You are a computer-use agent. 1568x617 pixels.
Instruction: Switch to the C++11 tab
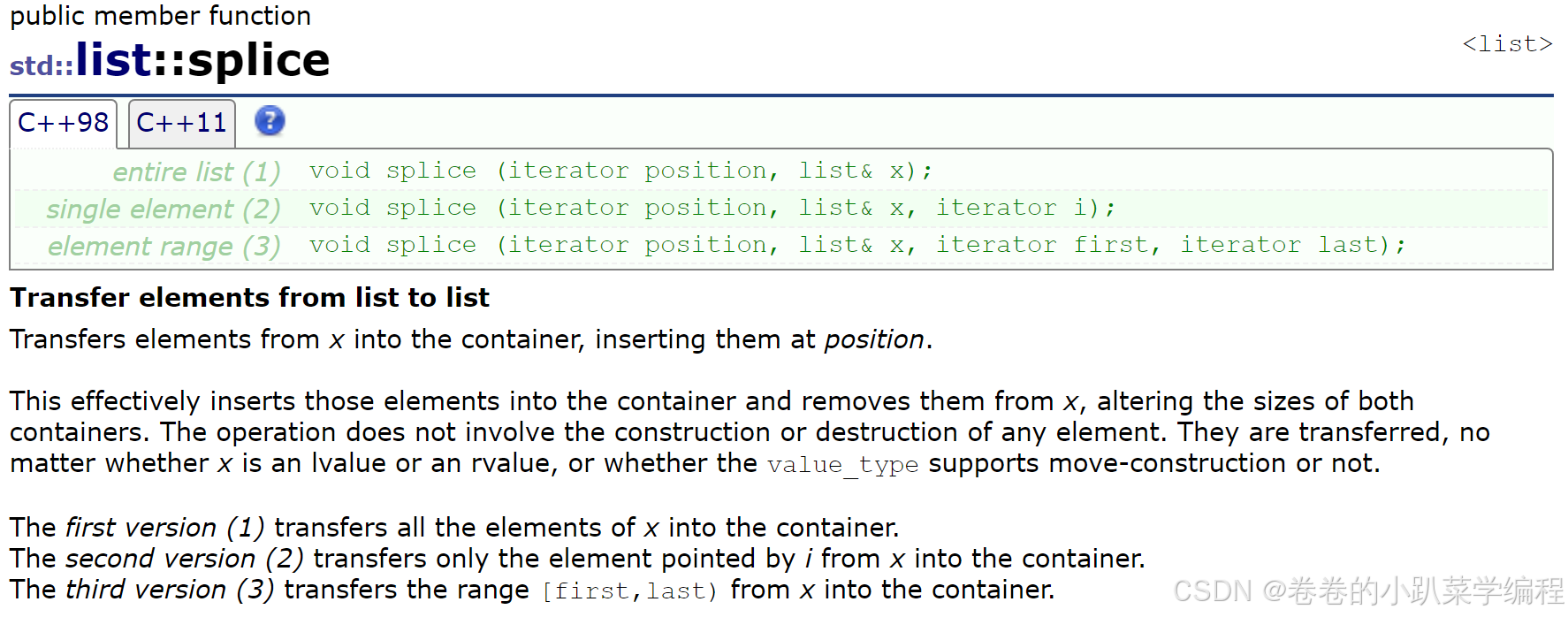[182, 123]
